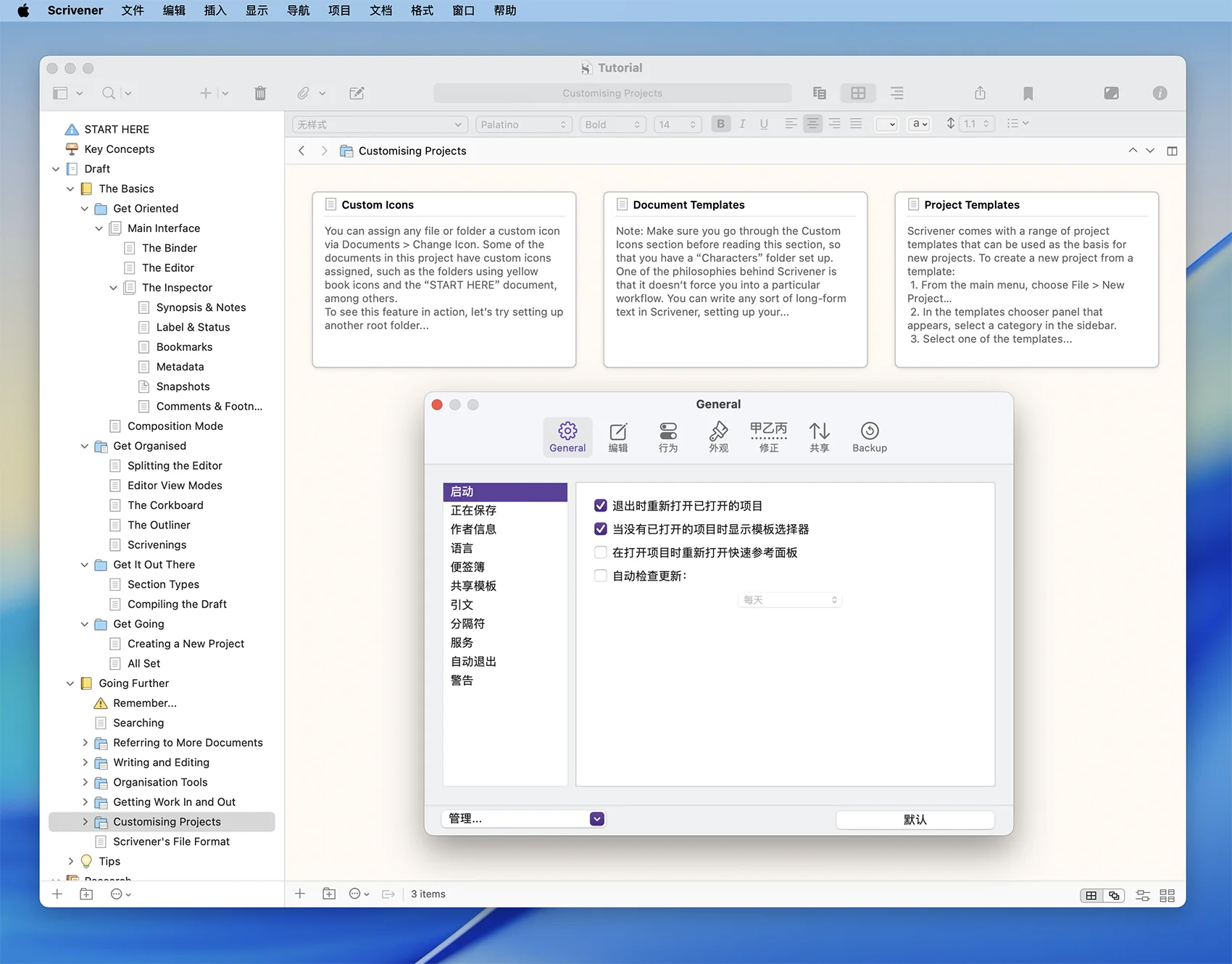Select 正在保存 in preferences list
This screenshot has width=1232, height=964.
[x=473, y=511]
